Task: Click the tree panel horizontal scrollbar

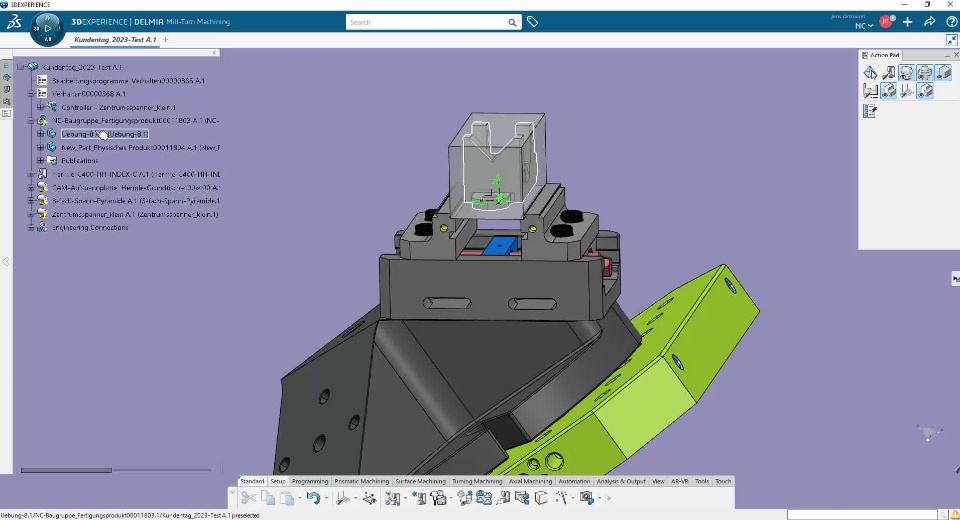Action: click(66, 470)
